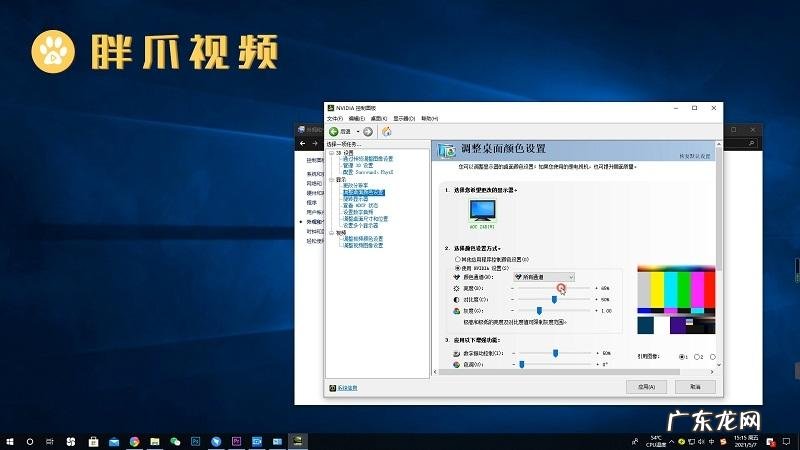Launch Chrome from the taskbar
800x450 pixels.
point(134,441)
